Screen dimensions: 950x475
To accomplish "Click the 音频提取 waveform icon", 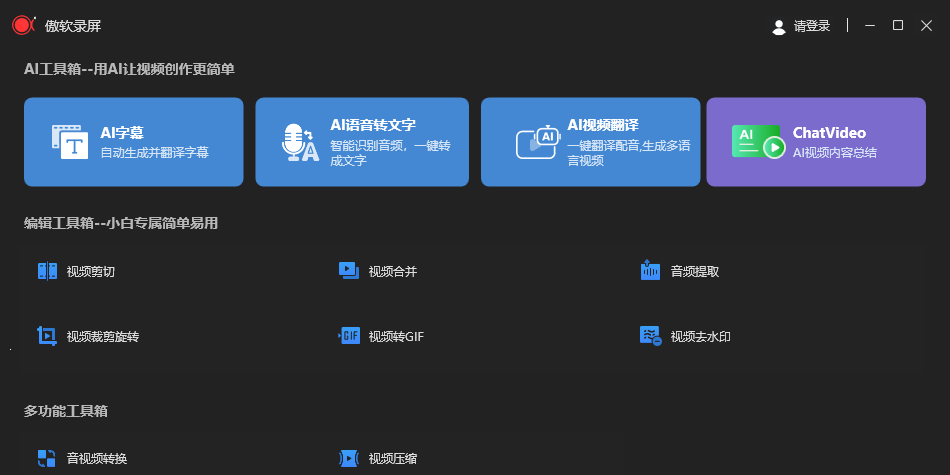I will click(x=650, y=270).
